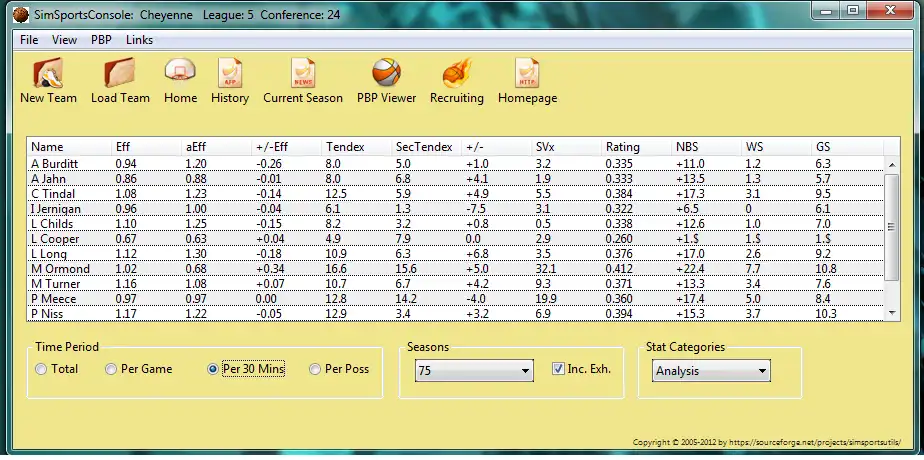
Task: Sort by the WS column header
Action: click(777, 147)
